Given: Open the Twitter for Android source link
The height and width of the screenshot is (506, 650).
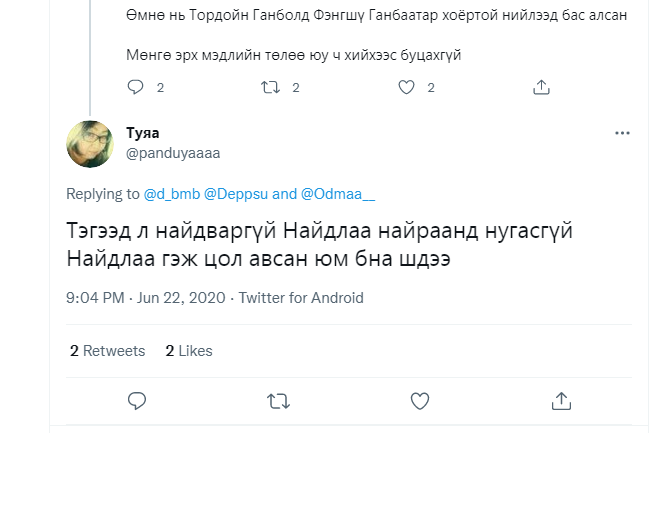Looking at the screenshot, I should click(301, 298).
